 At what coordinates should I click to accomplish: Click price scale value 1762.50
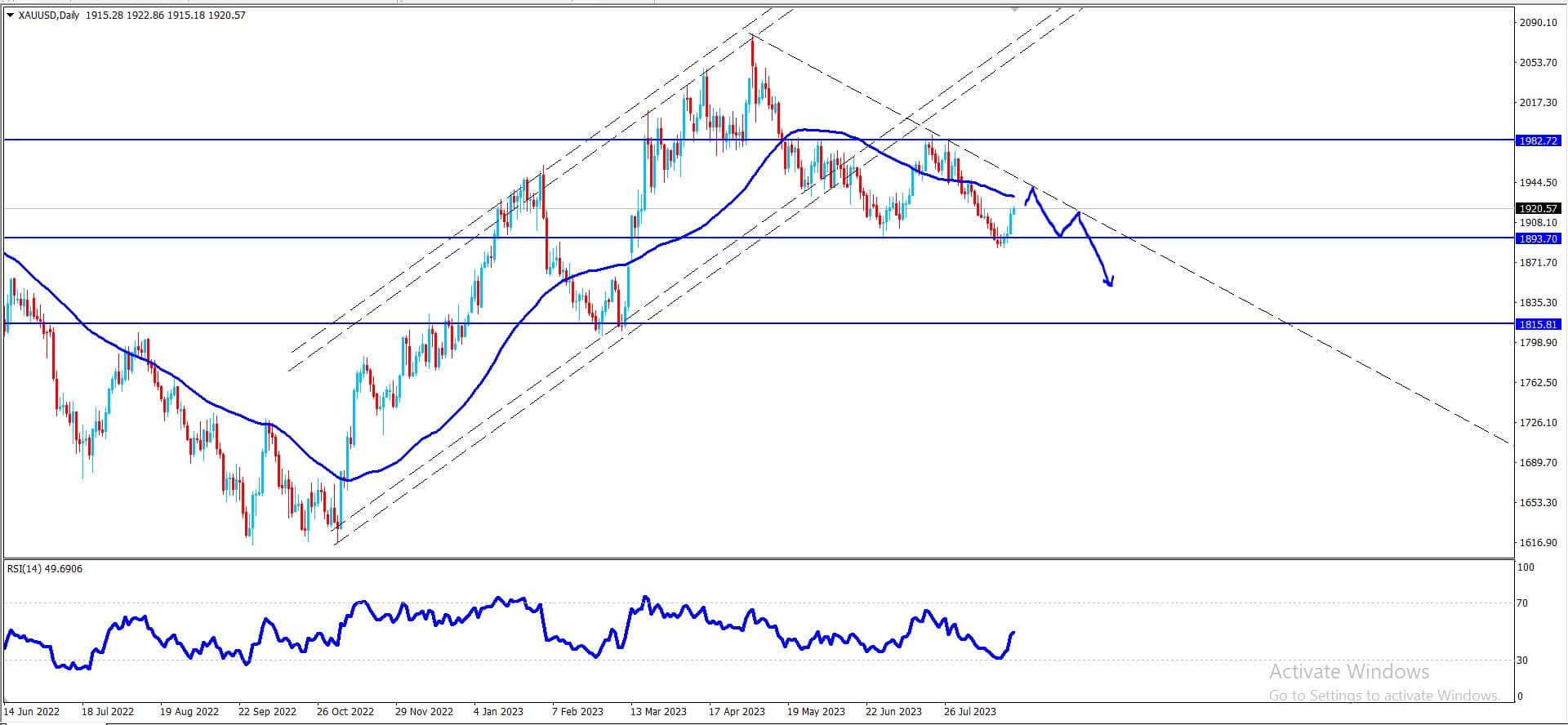pos(1538,383)
